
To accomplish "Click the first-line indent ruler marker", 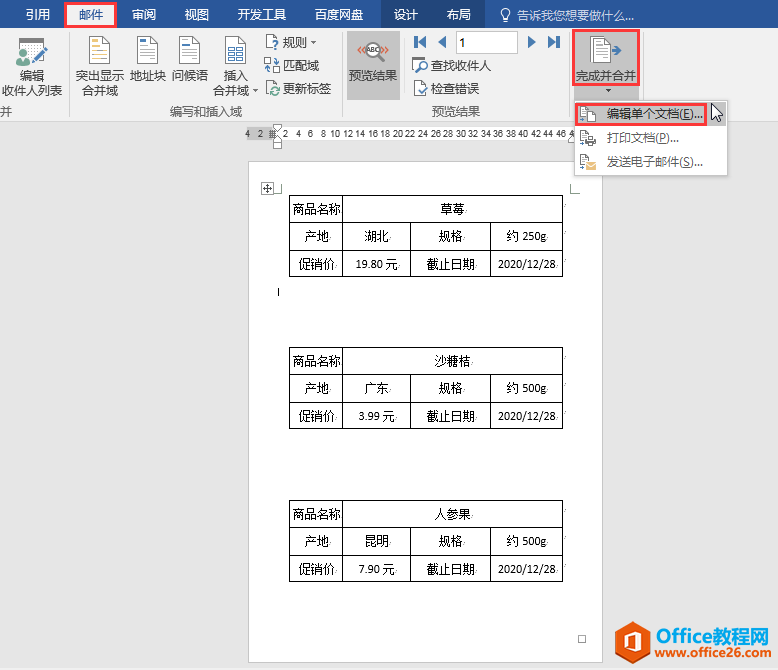I will [x=277, y=128].
